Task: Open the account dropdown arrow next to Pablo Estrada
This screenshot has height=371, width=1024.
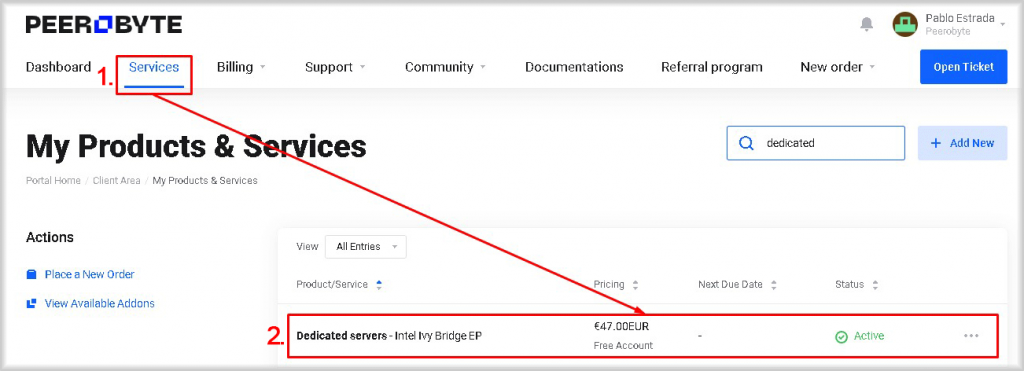Action: pyautogui.click(x=1002, y=24)
